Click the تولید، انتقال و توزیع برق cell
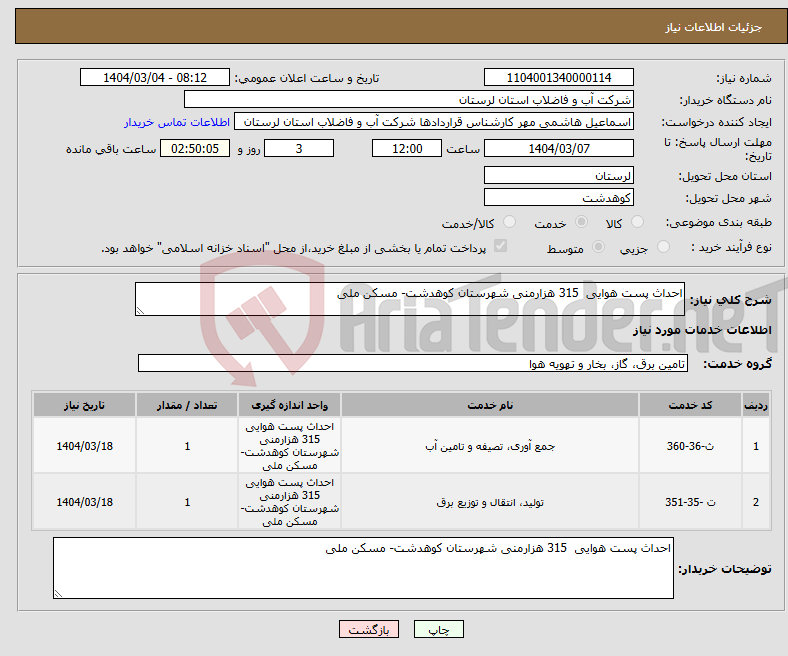The image size is (788, 656). (x=490, y=502)
